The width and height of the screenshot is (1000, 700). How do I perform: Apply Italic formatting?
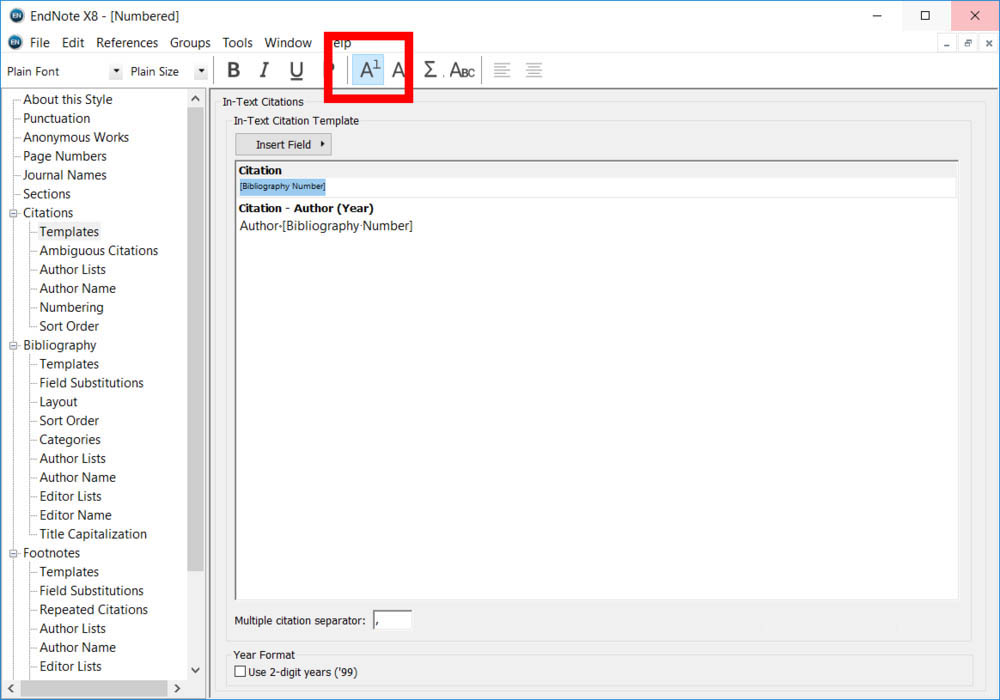coord(264,70)
